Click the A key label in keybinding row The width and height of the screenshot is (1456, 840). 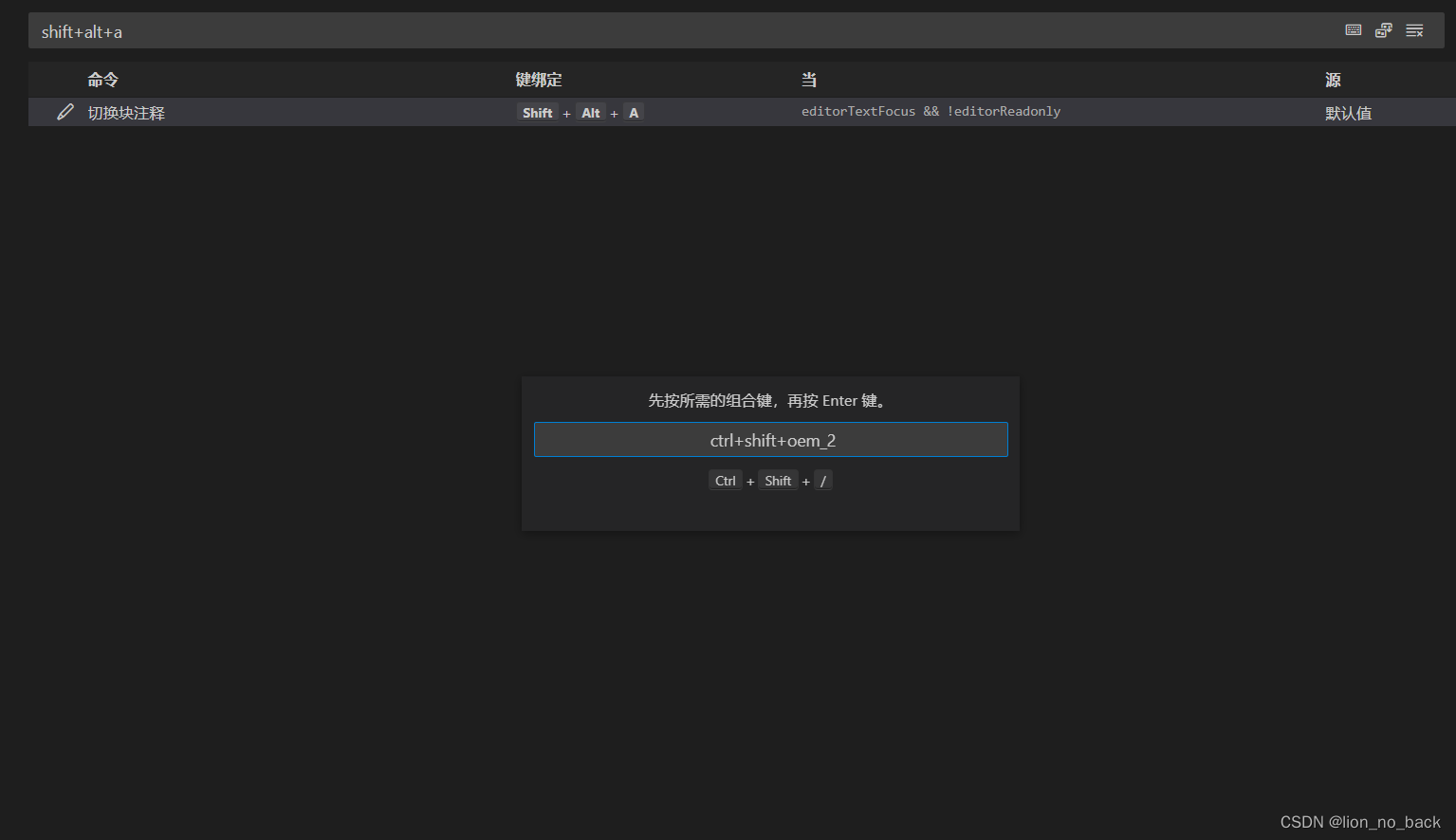[634, 113]
